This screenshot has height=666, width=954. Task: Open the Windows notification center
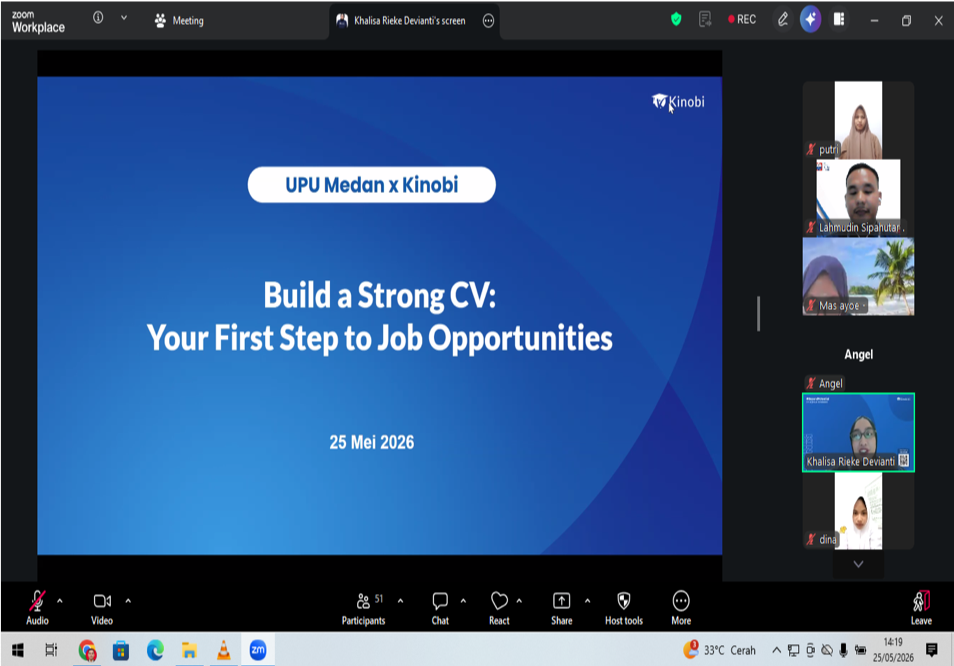pos(931,650)
